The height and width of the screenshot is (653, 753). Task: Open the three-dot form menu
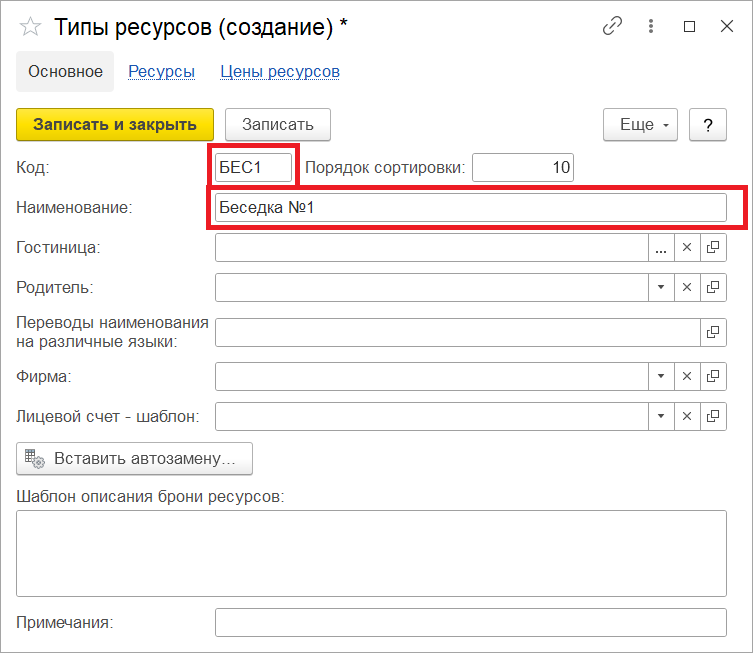pyautogui.click(x=651, y=26)
